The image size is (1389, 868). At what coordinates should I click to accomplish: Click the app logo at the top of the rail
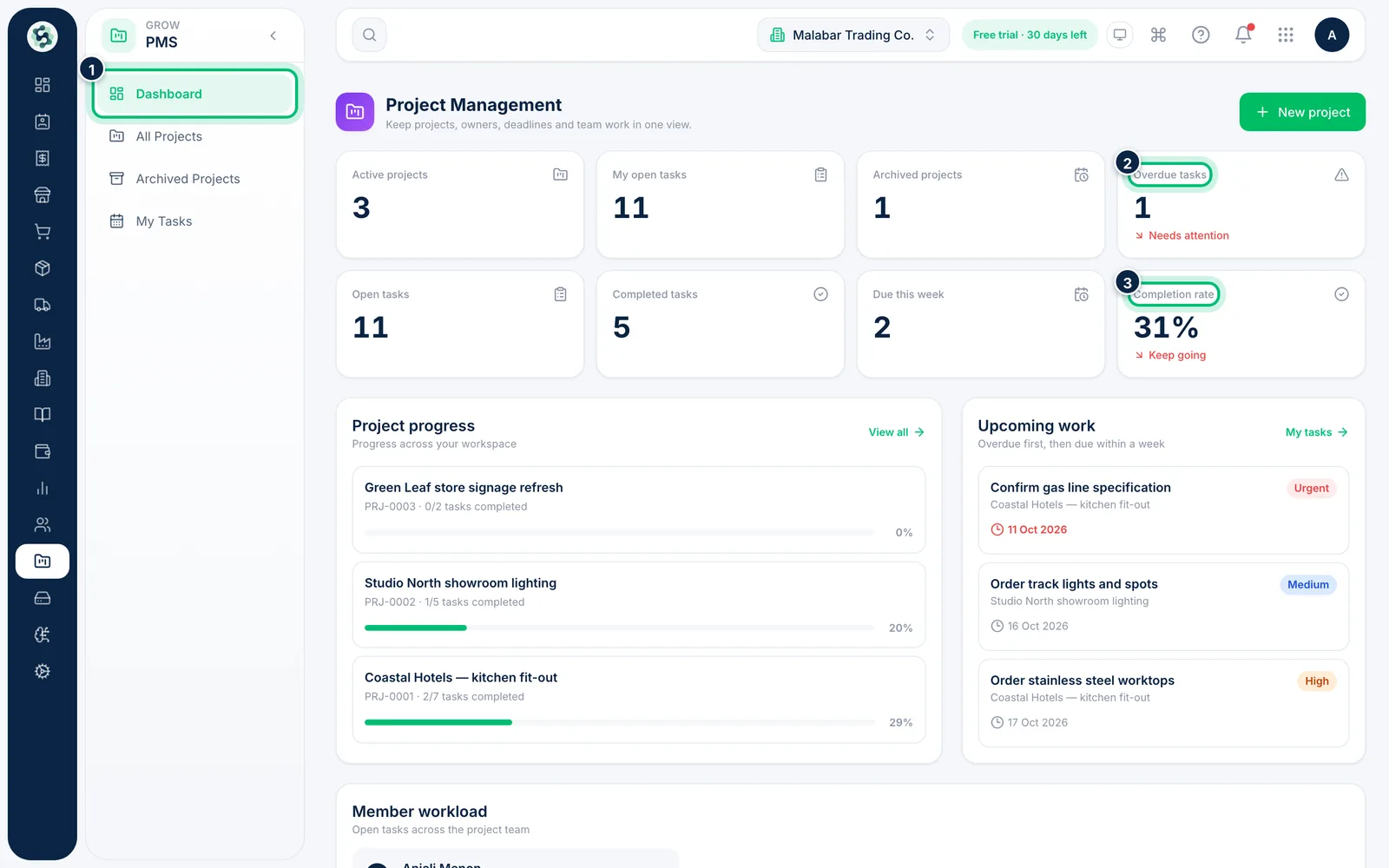[42, 36]
